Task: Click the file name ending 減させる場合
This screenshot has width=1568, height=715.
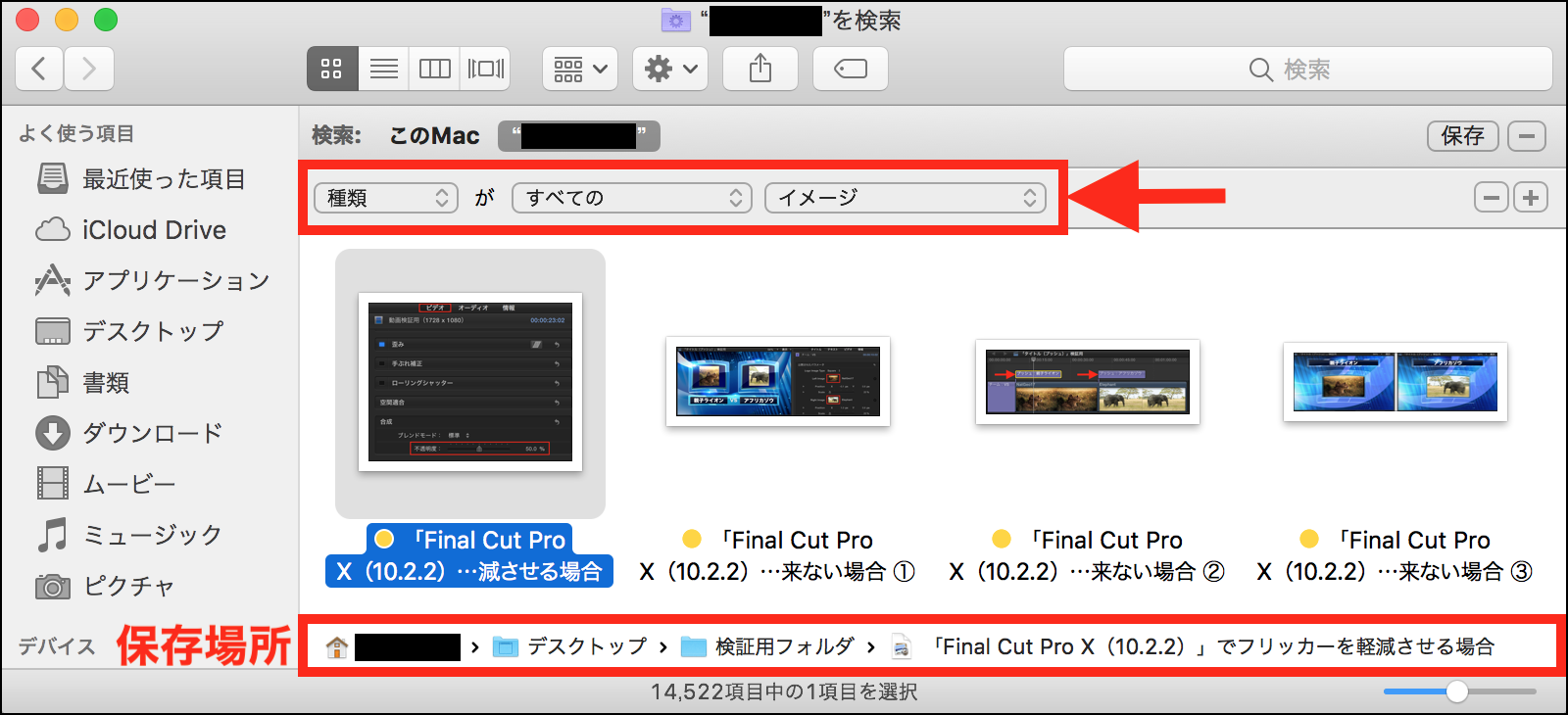Action: [469, 555]
